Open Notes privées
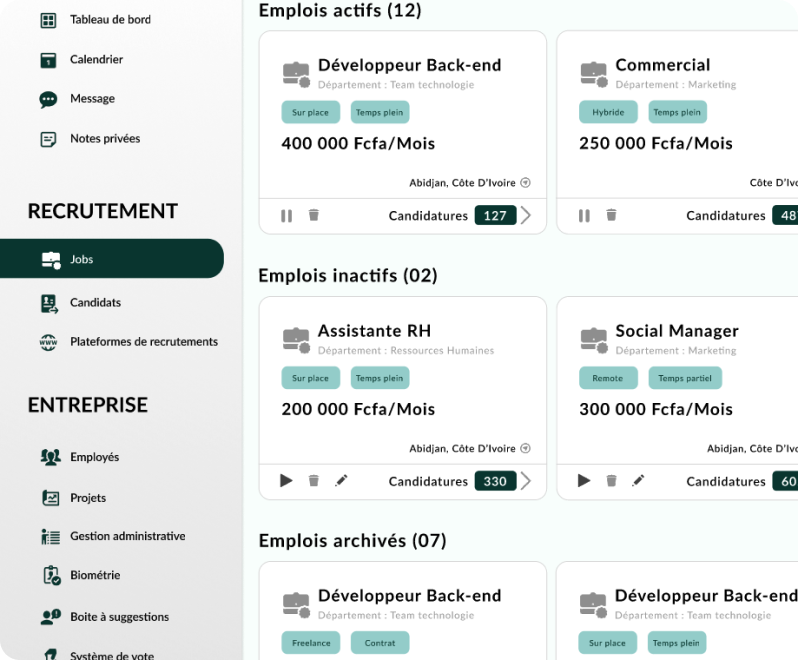 point(105,138)
